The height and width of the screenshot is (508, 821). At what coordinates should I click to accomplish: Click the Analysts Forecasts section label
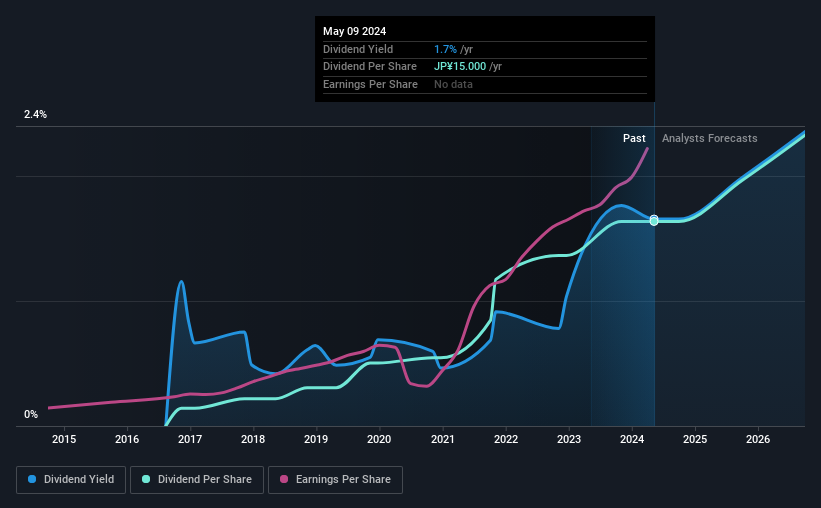pyautogui.click(x=709, y=138)
